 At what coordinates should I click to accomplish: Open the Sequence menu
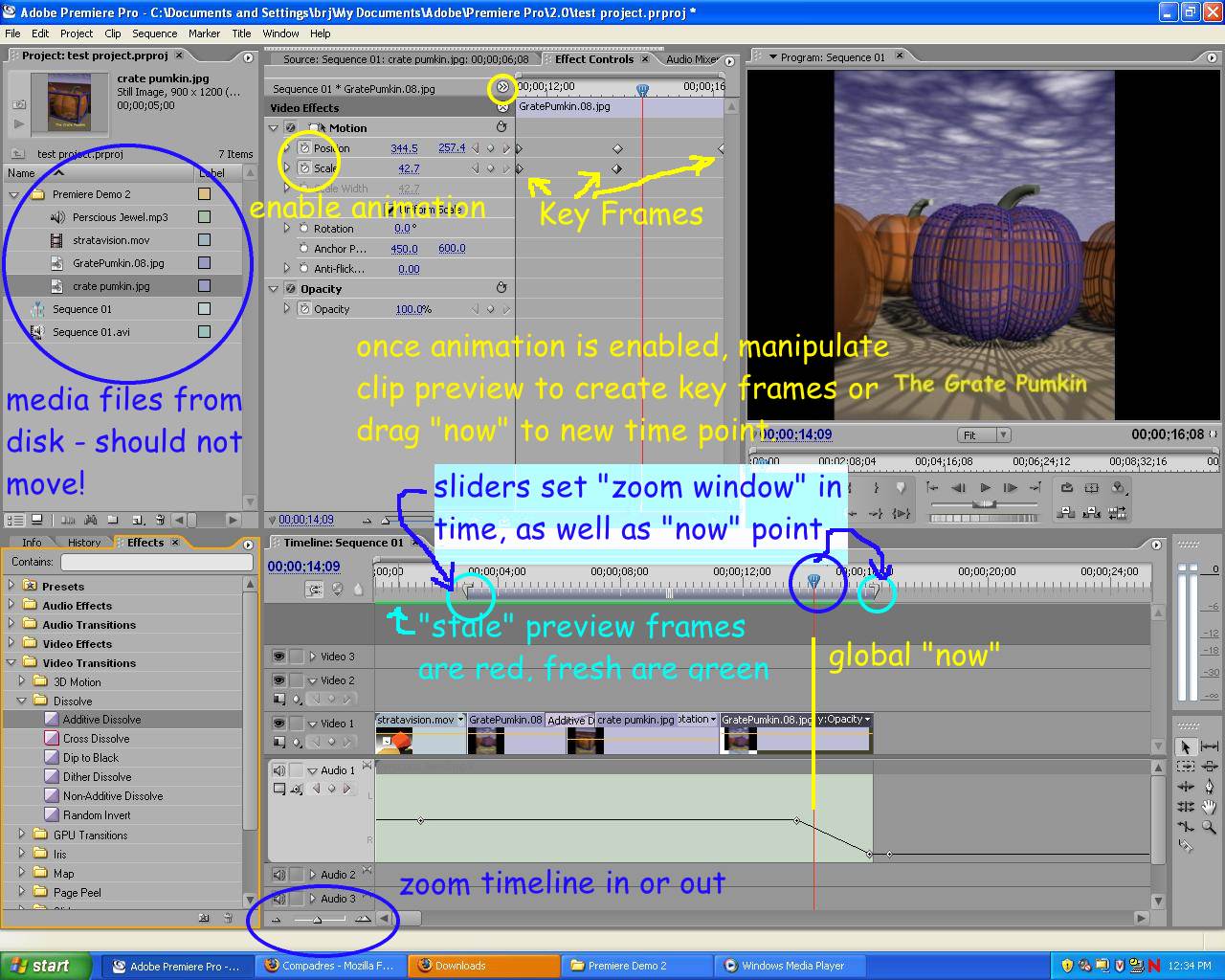click(x=155, y=33)
